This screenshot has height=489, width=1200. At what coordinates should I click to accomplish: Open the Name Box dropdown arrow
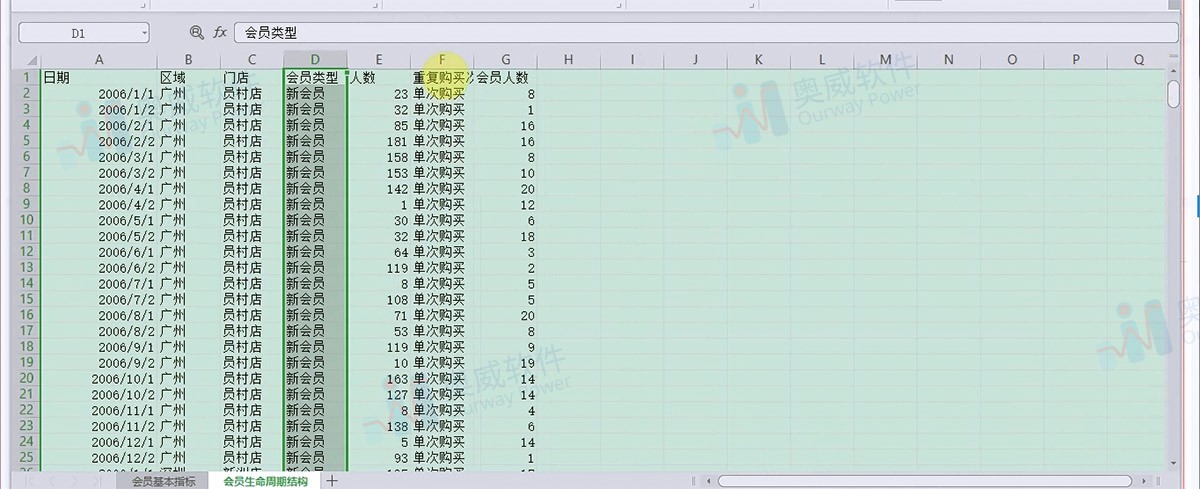pos(144,33)
